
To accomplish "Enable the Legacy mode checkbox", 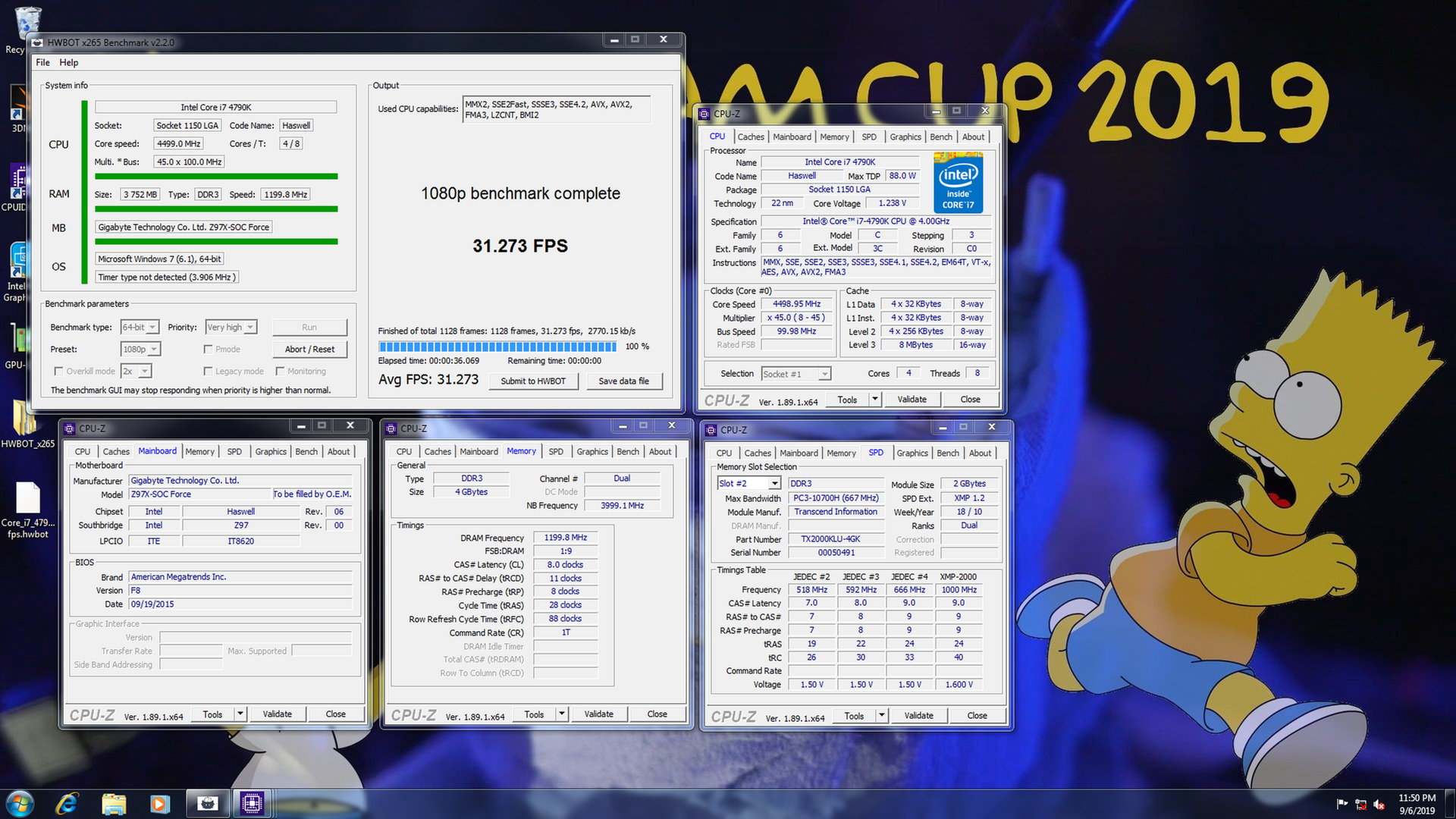I will click(208, 371).
